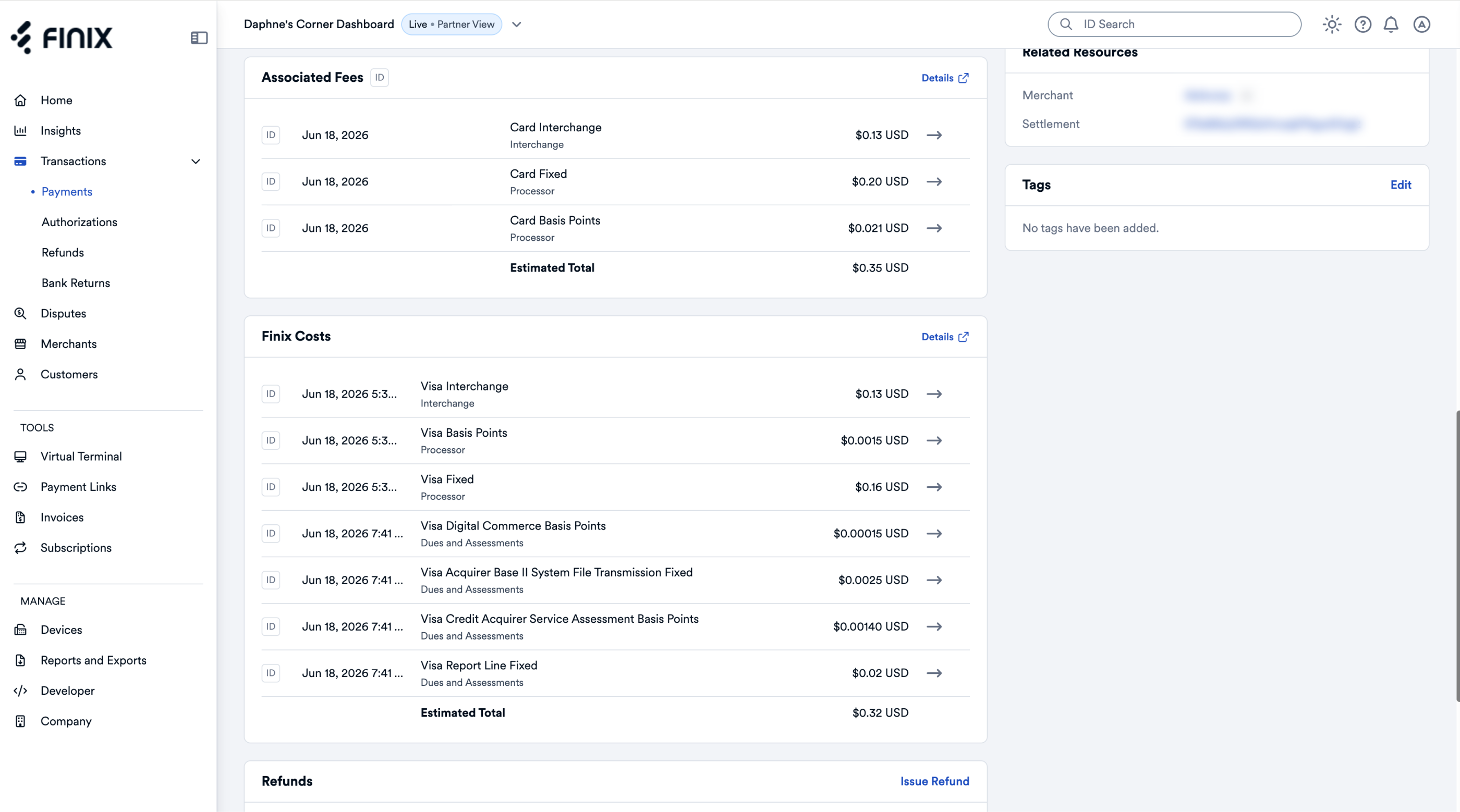The height and width of the screenshot is (812, 1460).
Task: Toggle the light/dark theme sun icon
Action: point(1331,24)
